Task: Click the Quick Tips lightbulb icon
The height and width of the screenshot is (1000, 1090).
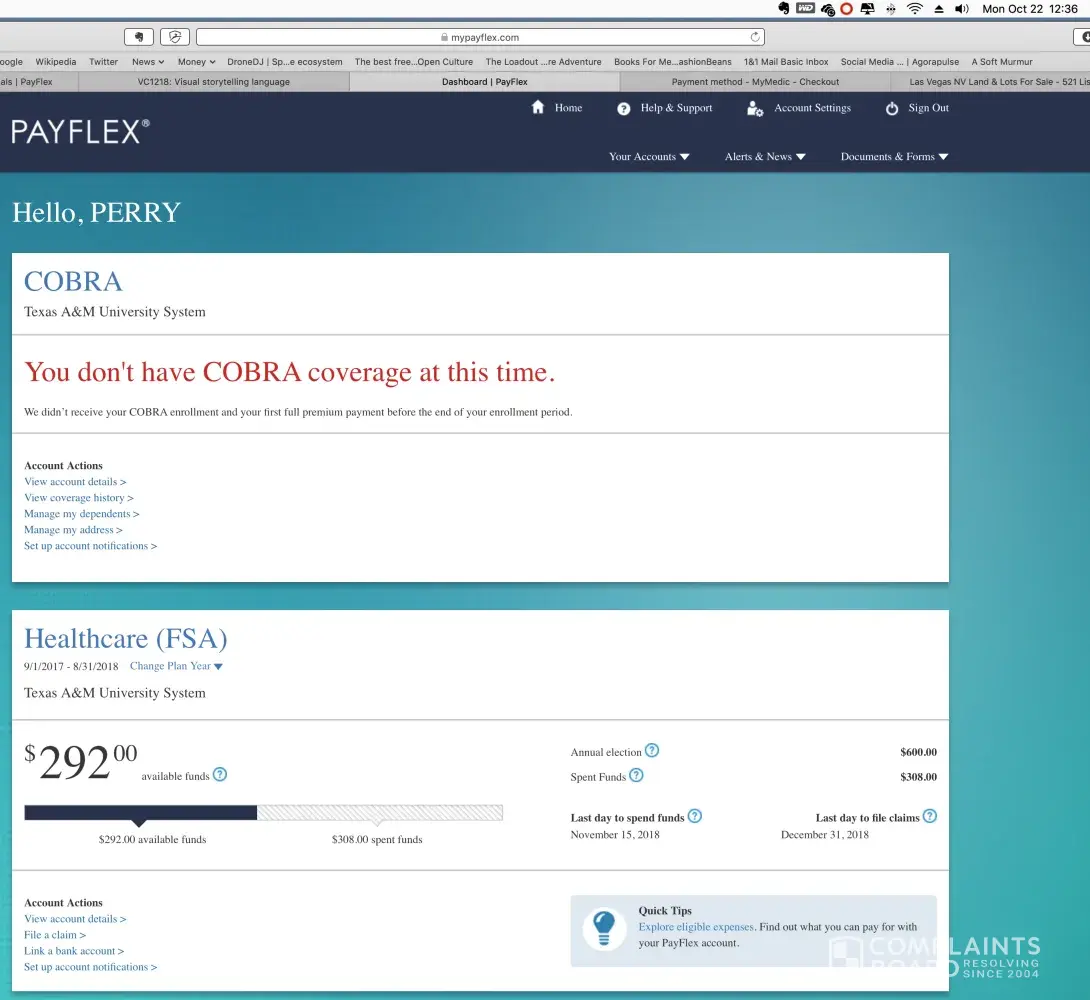Action: [603, 929]
